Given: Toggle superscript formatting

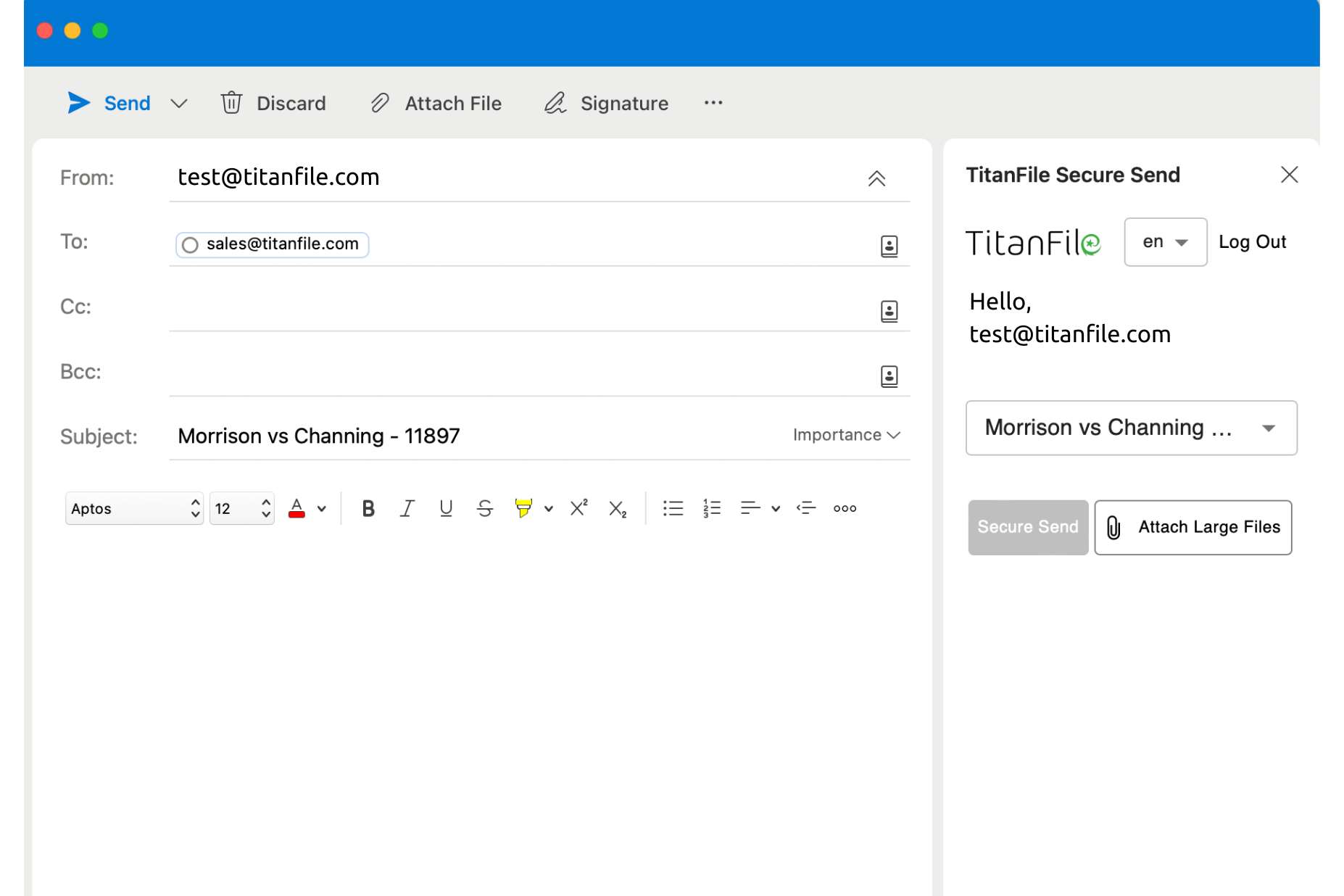Looking at the screenshot, I should (578, 507).
